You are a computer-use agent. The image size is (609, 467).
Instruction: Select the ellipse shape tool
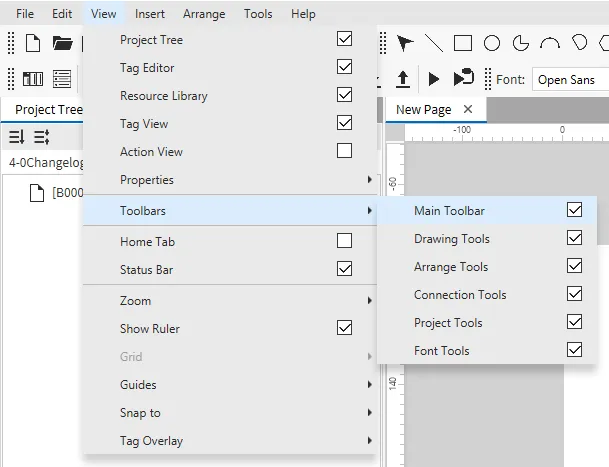[x=492, y=43]
